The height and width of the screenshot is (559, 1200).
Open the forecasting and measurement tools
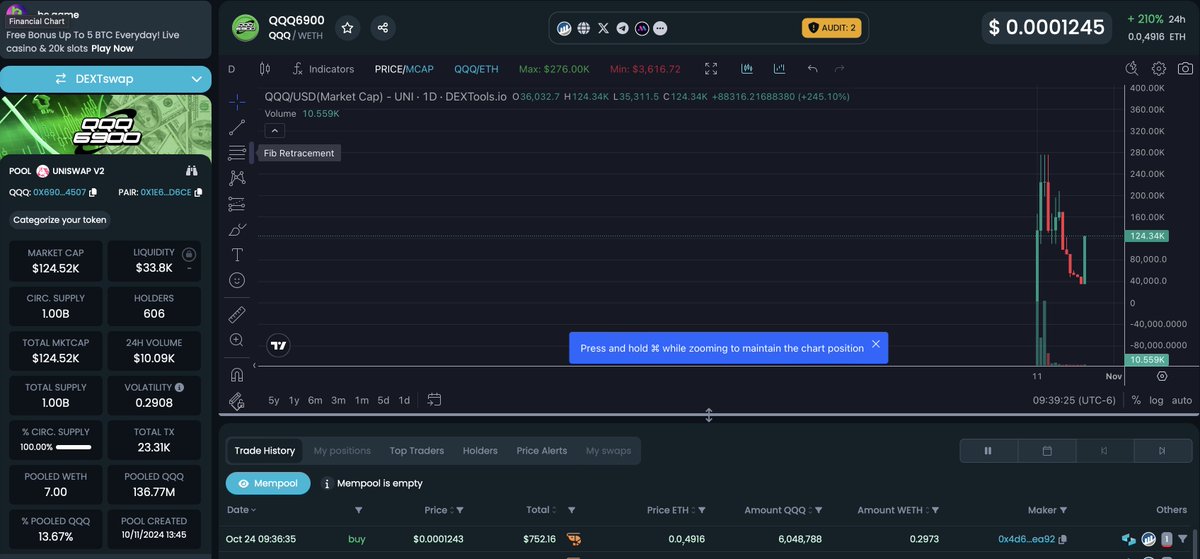237,204
